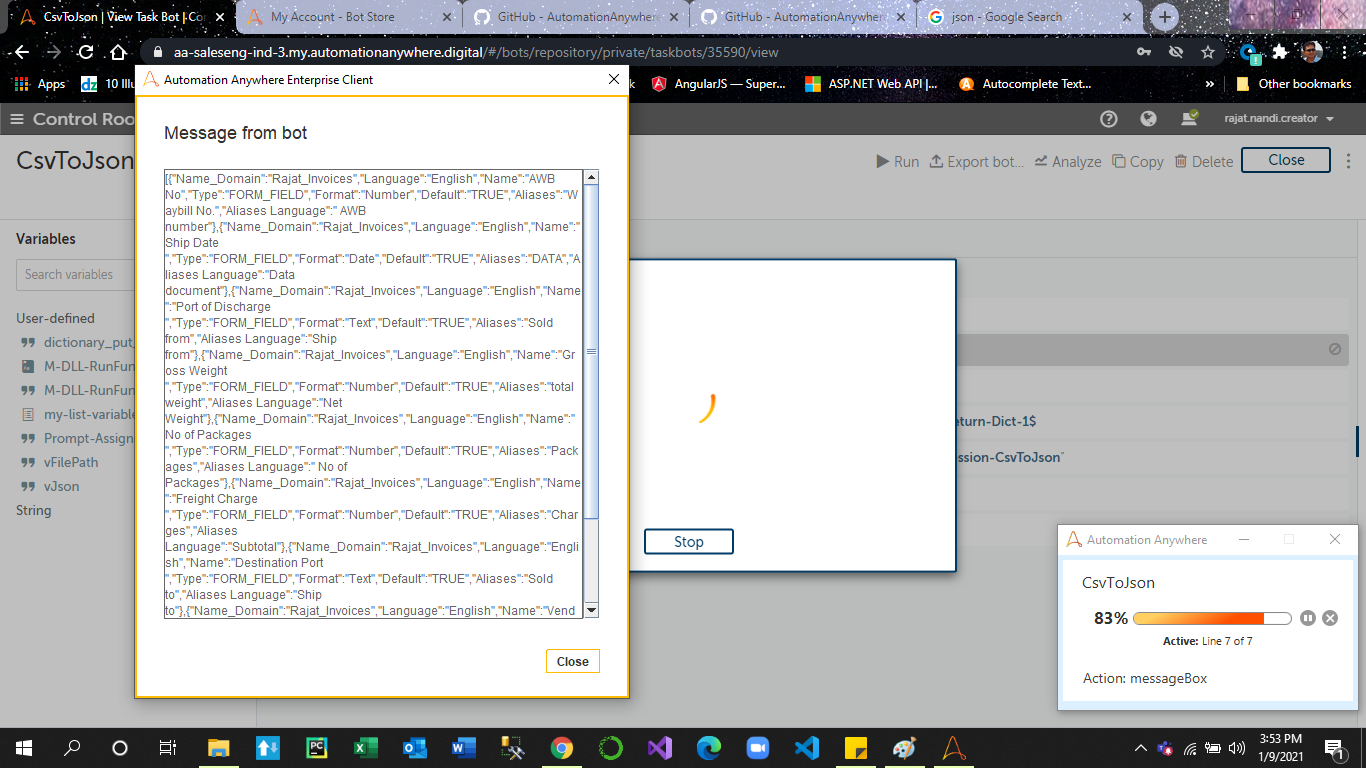Click the crossed-out eye icon in address bar
1366x768 pixels.
(x=1176, y=52)
